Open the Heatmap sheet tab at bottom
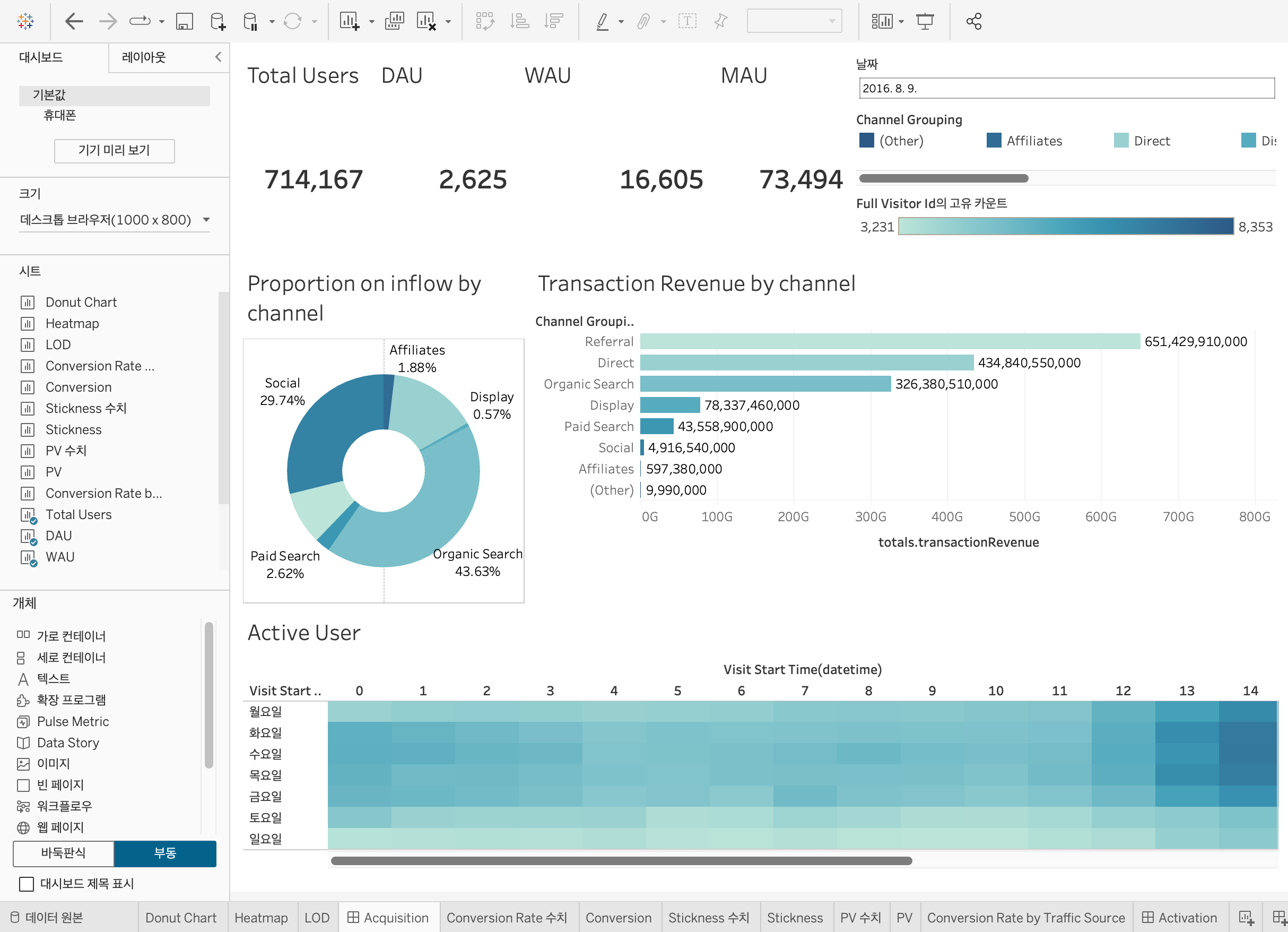 260,918
